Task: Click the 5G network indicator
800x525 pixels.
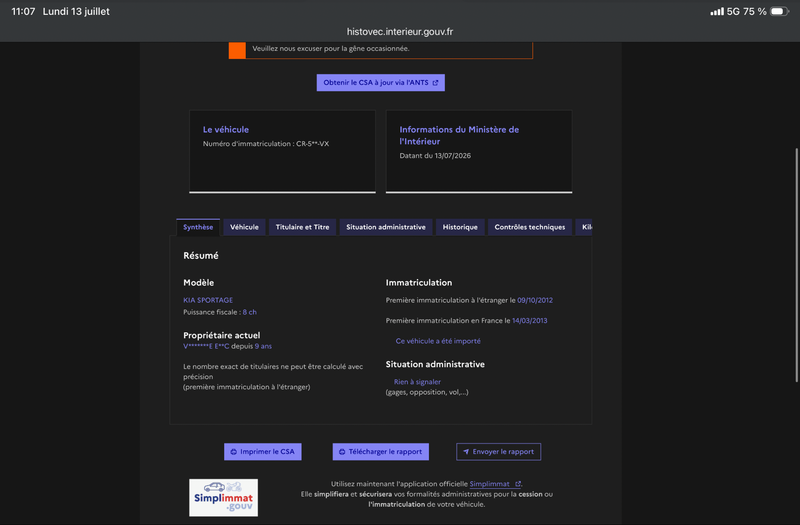Action: [733, 11]
